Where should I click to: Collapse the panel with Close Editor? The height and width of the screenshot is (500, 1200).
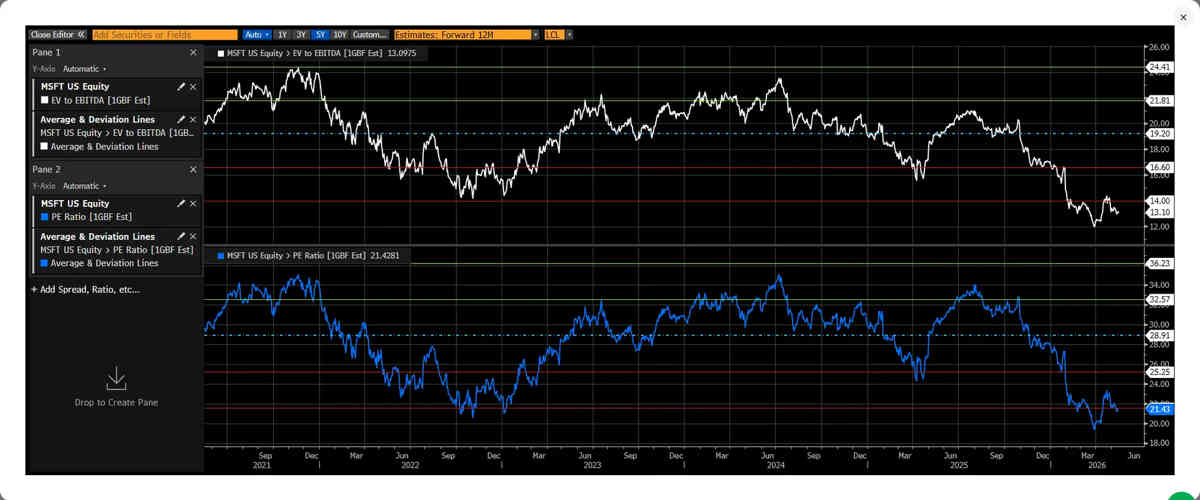(58, 34)
